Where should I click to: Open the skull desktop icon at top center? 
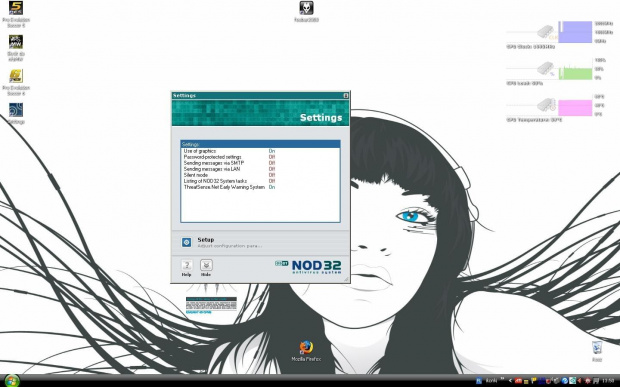(306, 8)
